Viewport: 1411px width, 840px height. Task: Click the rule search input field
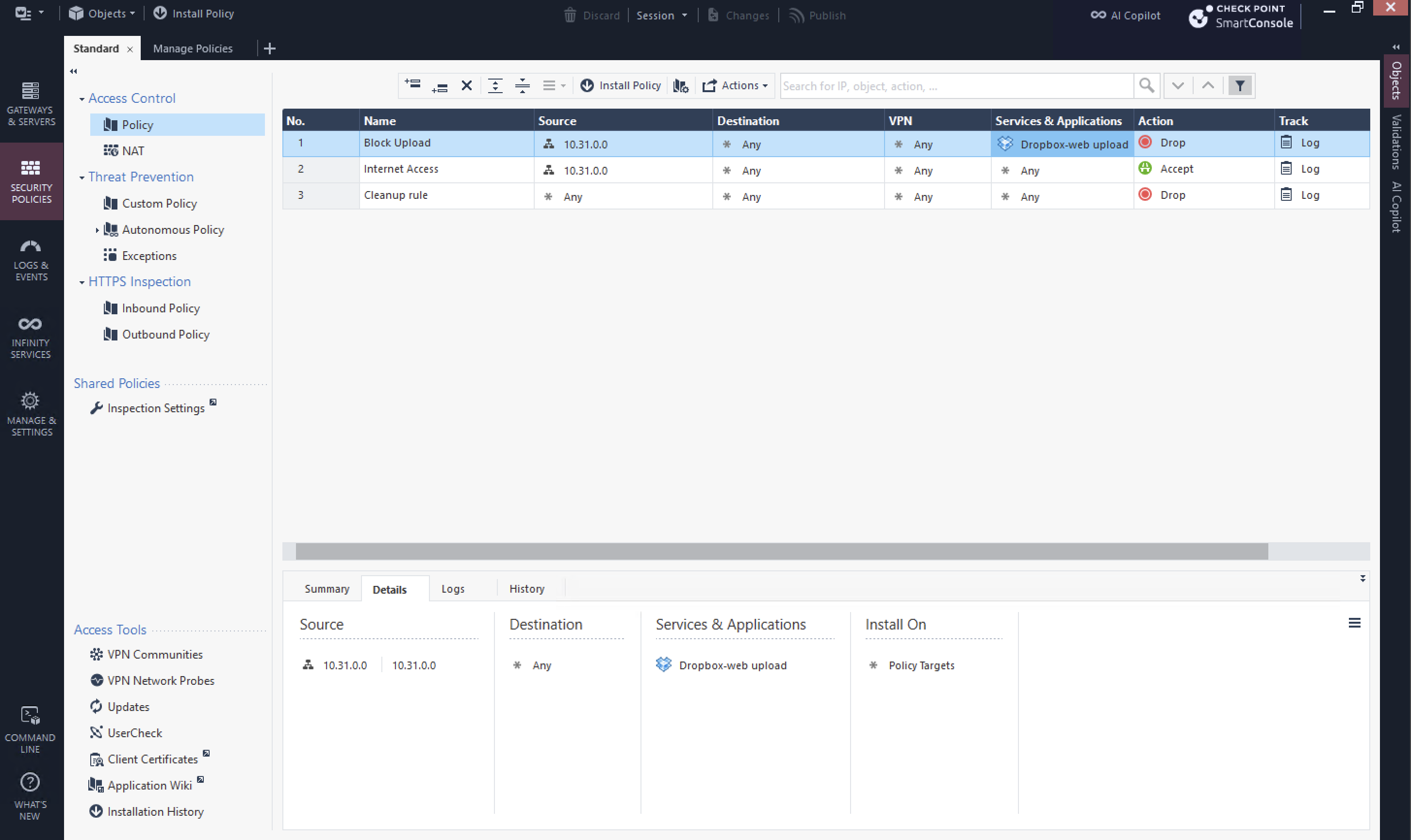[956, 85]
